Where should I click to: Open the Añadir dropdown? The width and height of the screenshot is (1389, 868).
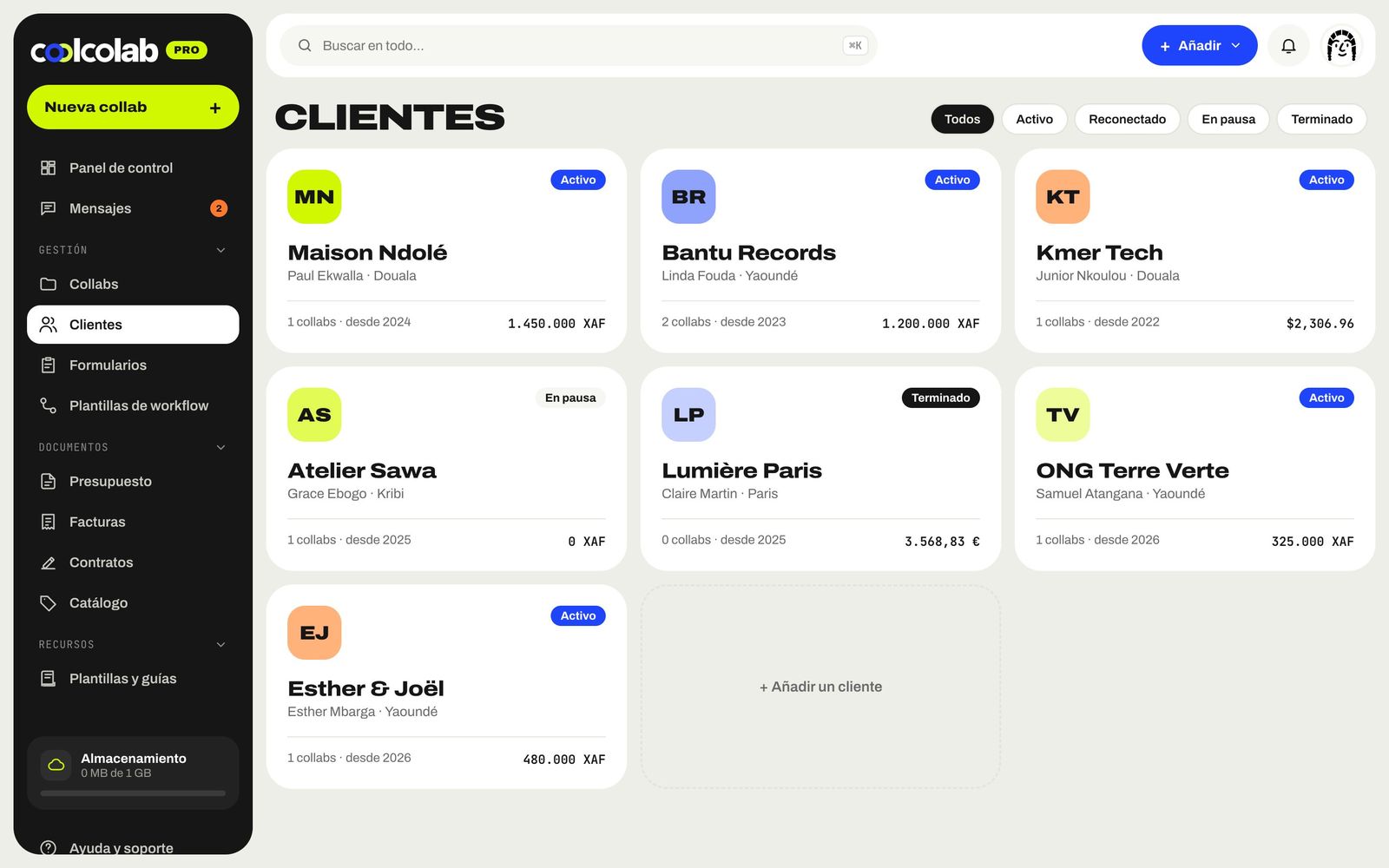pyautogui.click(x=1199, y=45)
